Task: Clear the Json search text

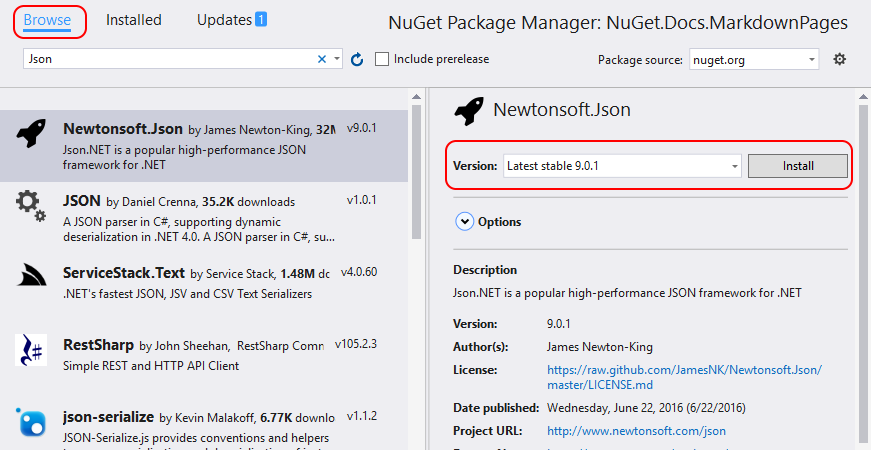Action: [x=322, y=59]
